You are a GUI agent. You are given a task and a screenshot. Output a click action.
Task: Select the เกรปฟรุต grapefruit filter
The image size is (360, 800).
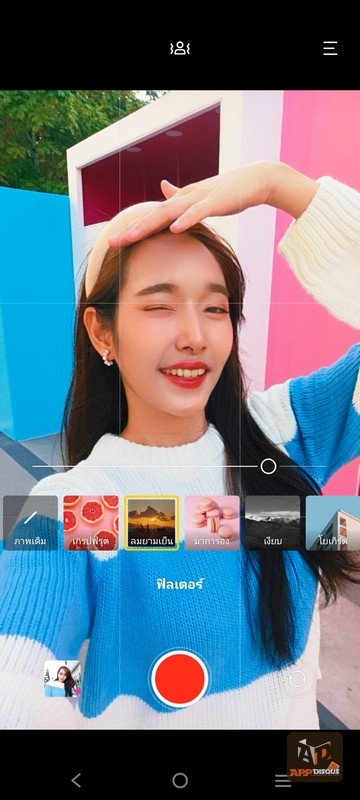[x=91, y=523]
